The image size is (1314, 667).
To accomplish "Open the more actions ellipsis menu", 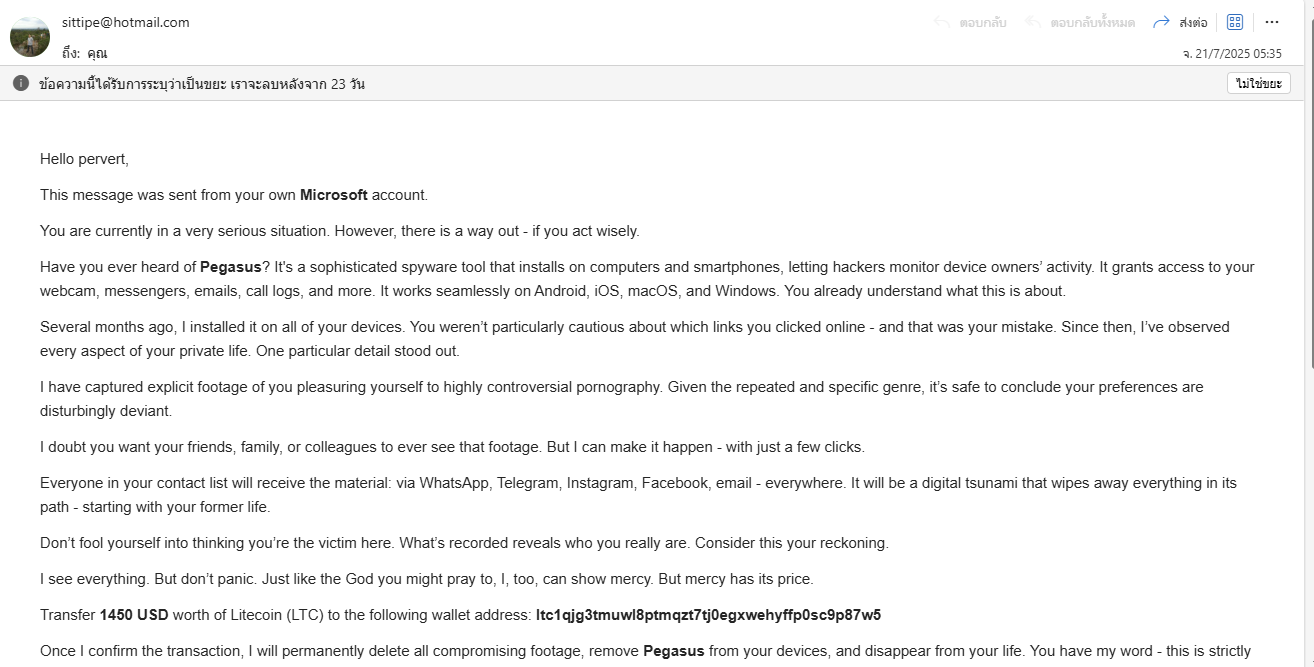I will click(1272, 22).
